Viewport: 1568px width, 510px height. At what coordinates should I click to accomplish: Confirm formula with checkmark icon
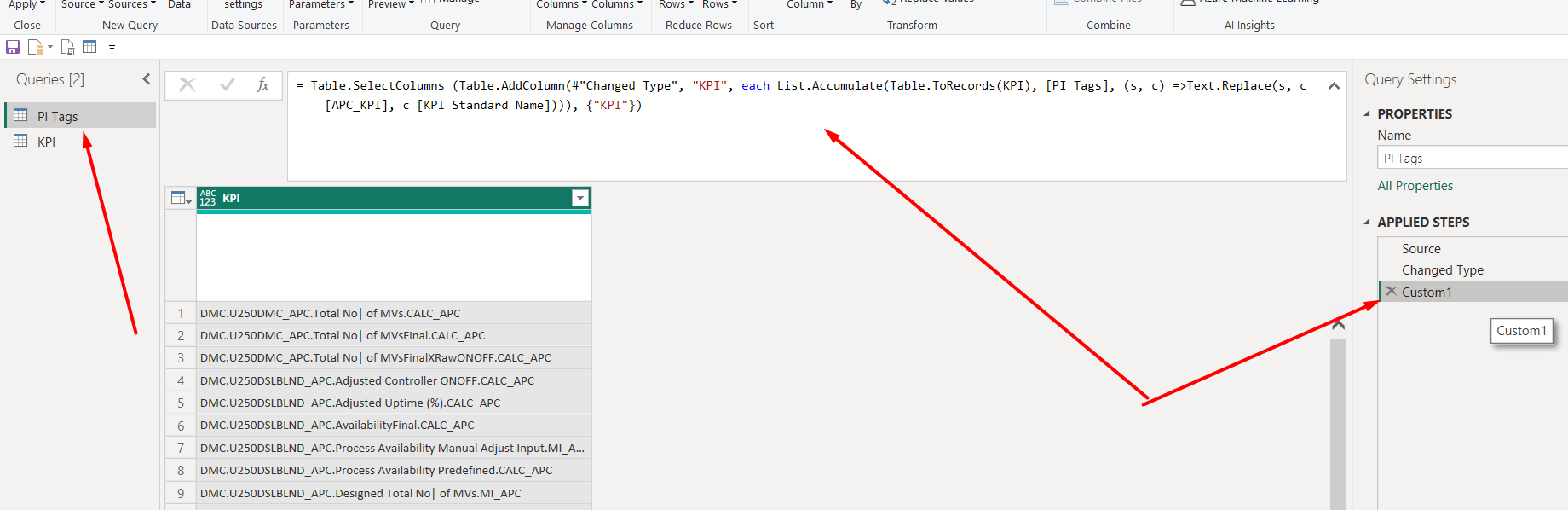click(x=227, y=84)
